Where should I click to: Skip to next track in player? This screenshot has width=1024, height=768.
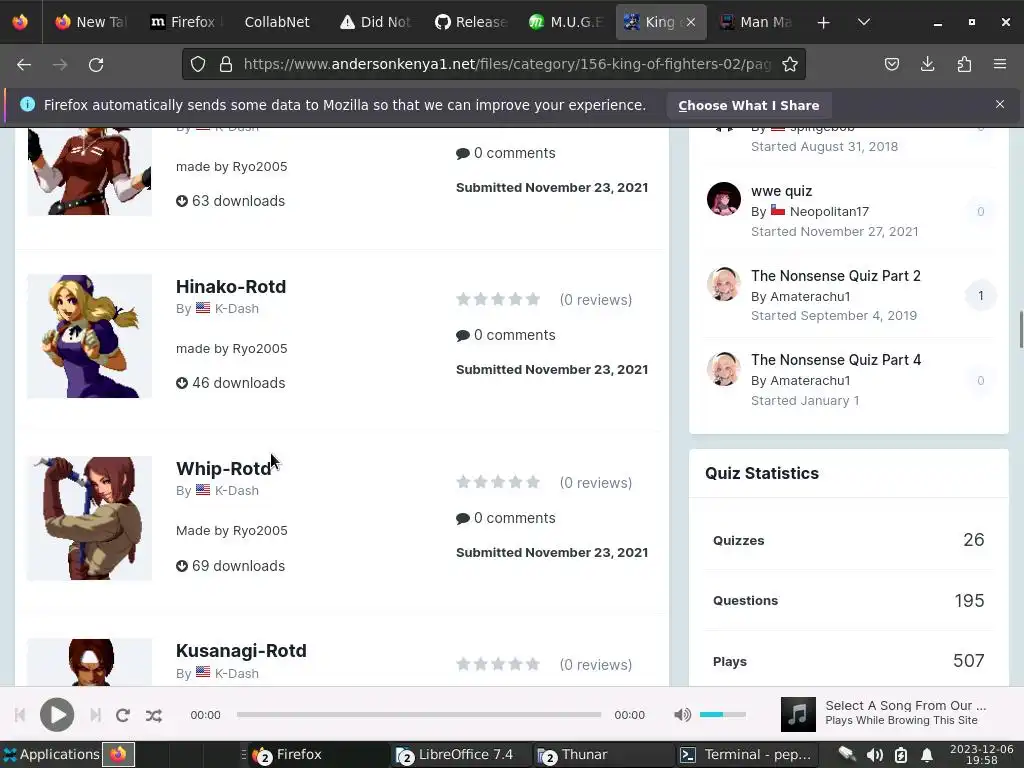pos(95,715)
